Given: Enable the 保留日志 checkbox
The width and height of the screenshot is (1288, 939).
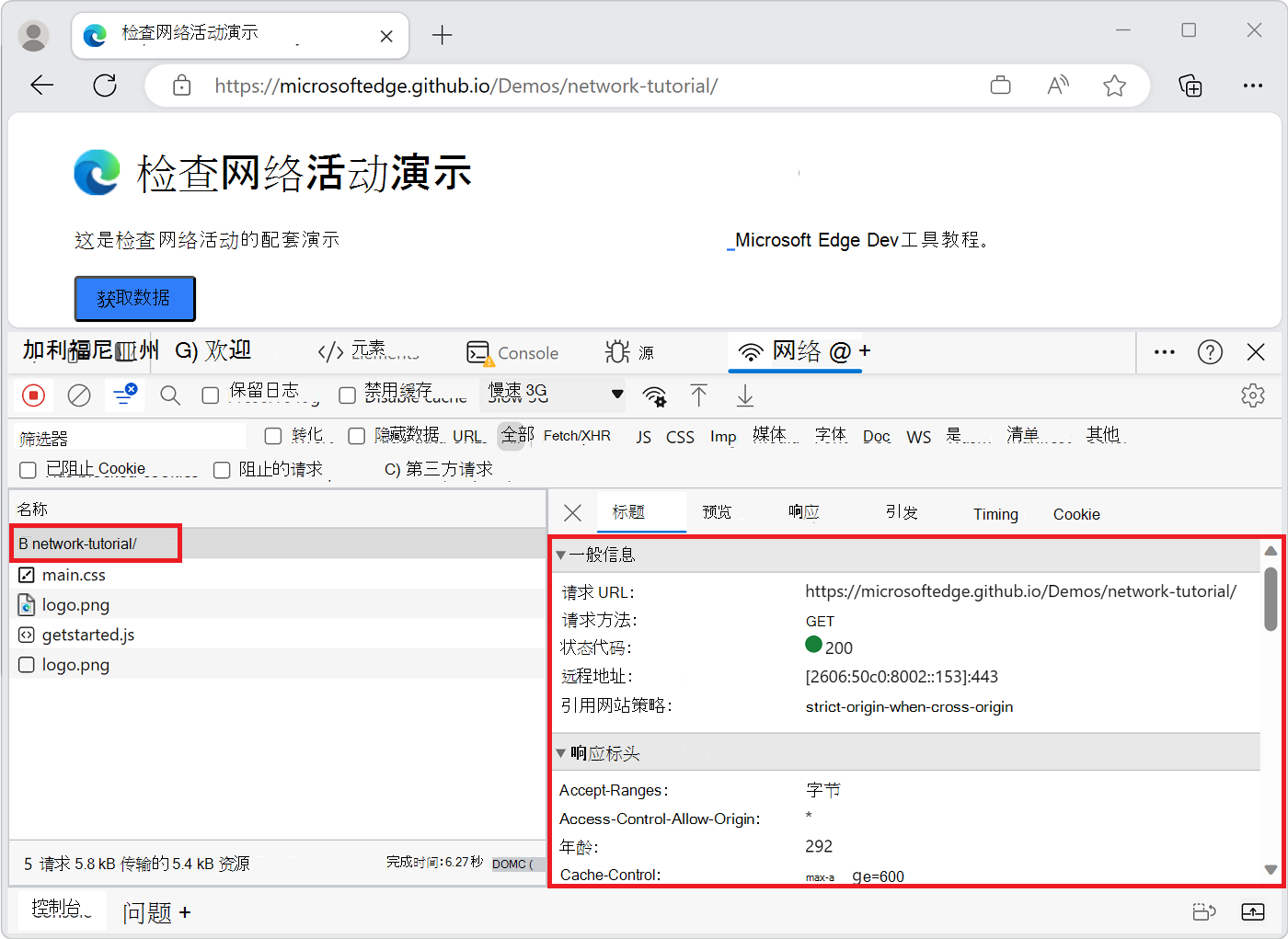Looking at the screenshot, I should pos(211,395).
